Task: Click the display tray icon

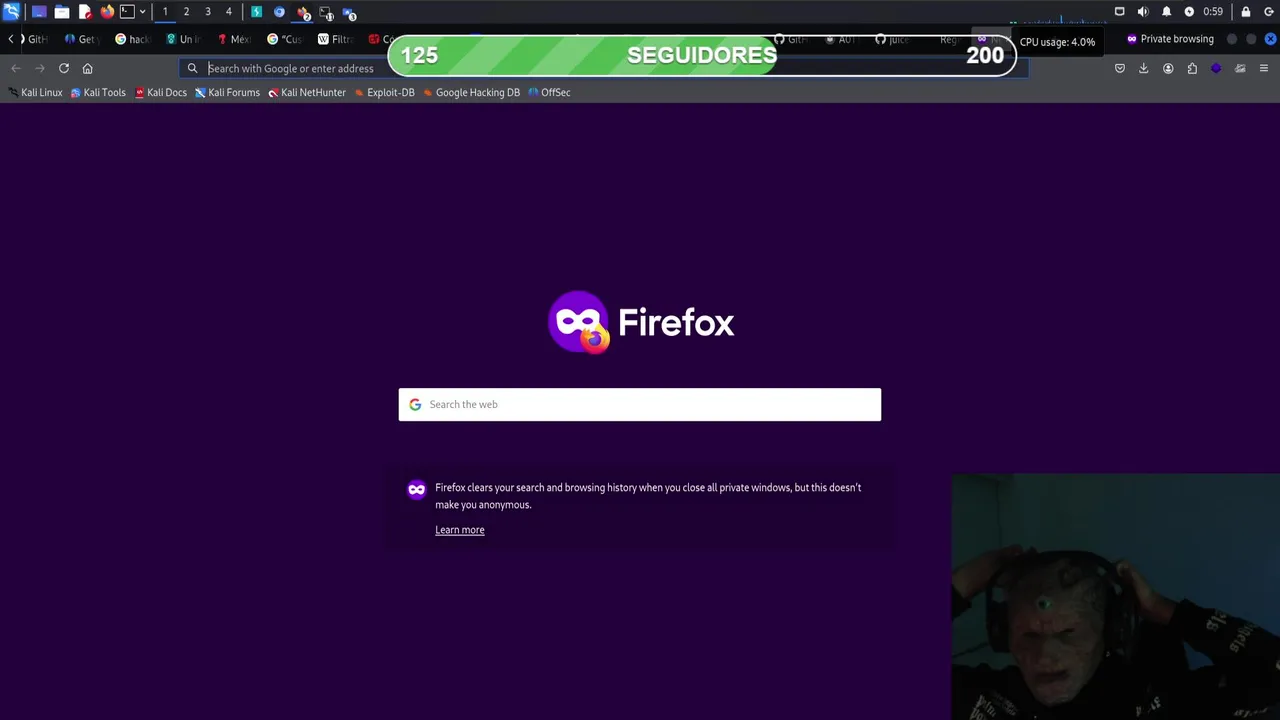Action: pyautogui.click(x=1120, y=12)
